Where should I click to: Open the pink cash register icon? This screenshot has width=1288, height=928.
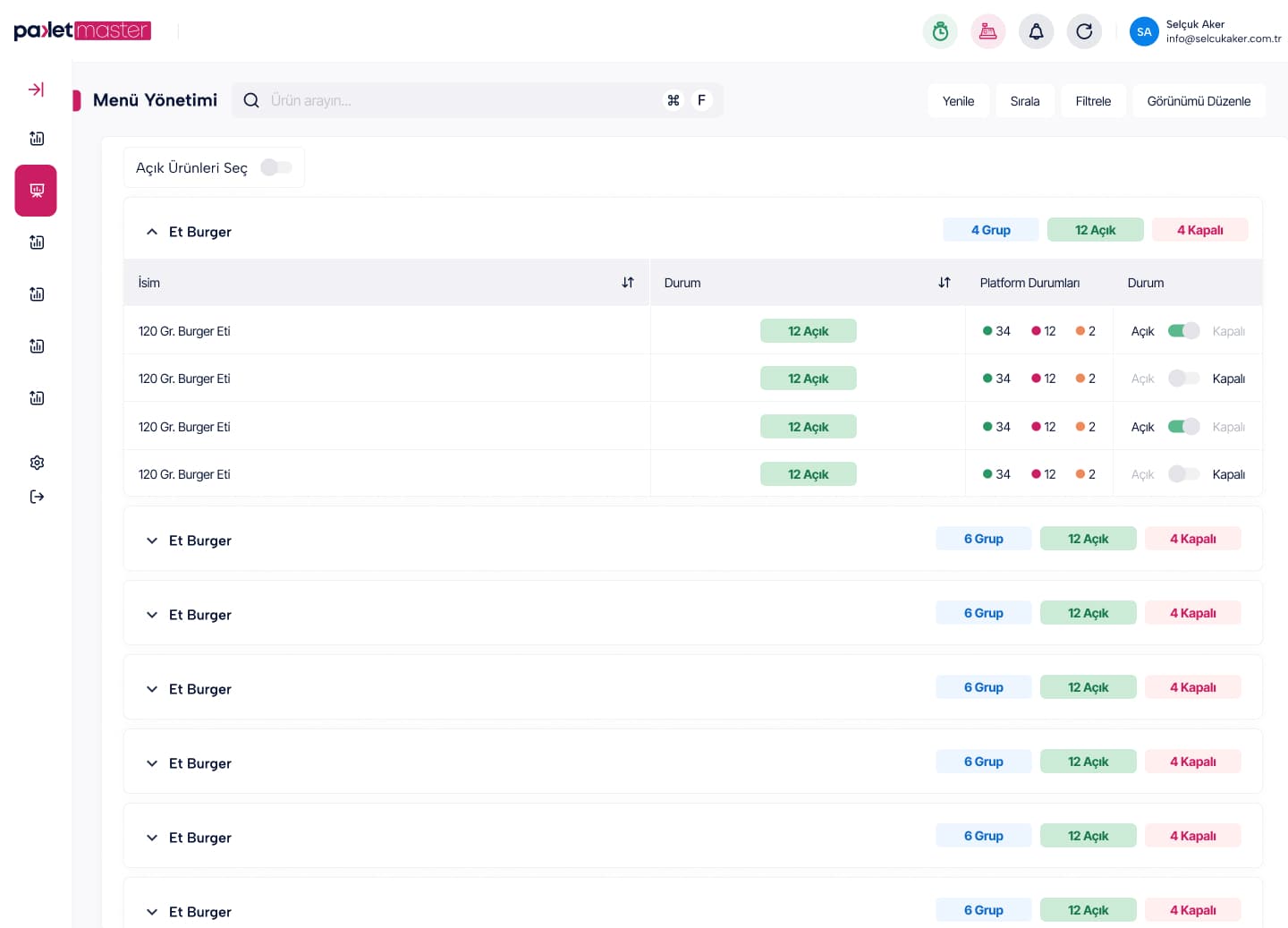point(988,31)
